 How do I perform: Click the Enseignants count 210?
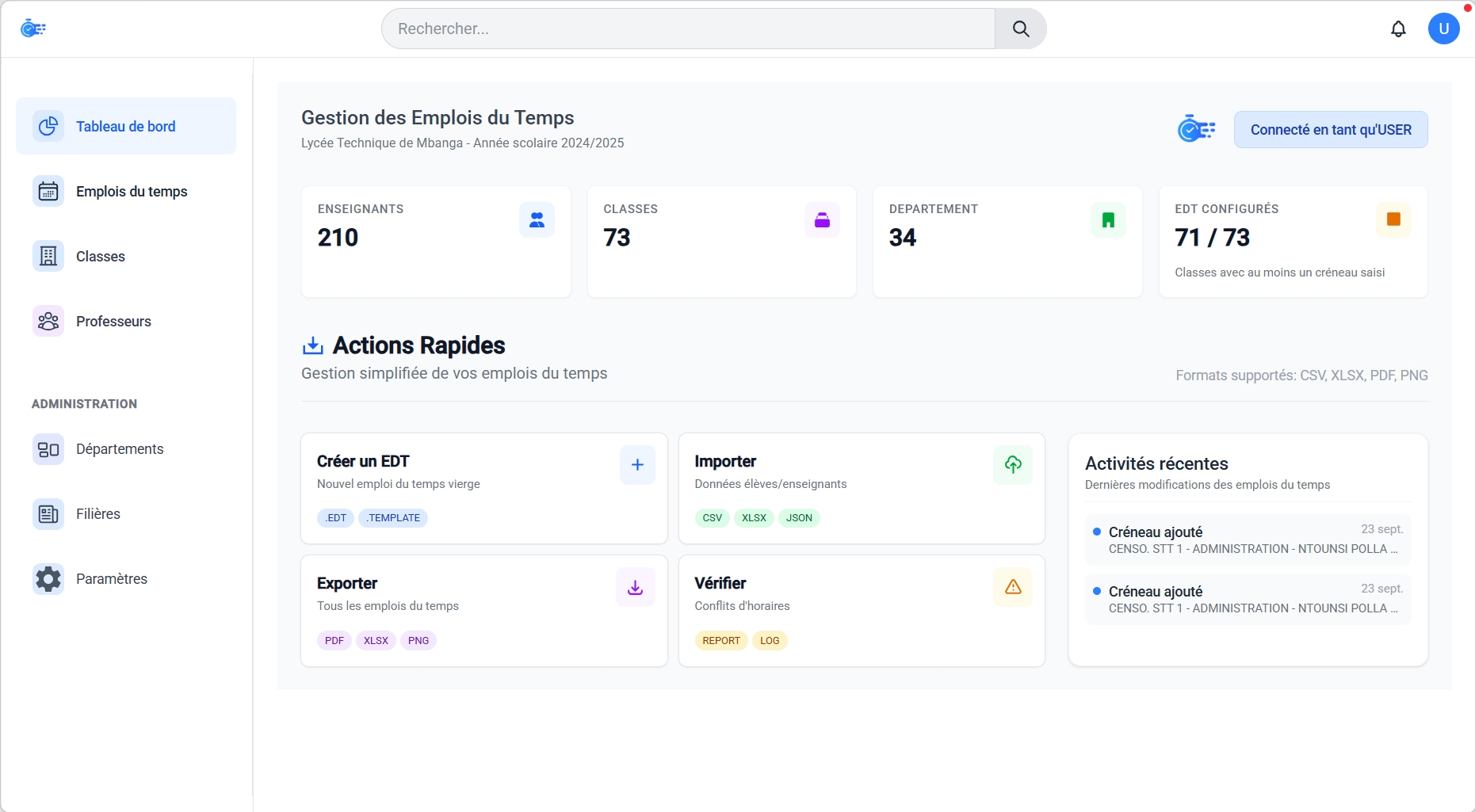tap(338, 238)
